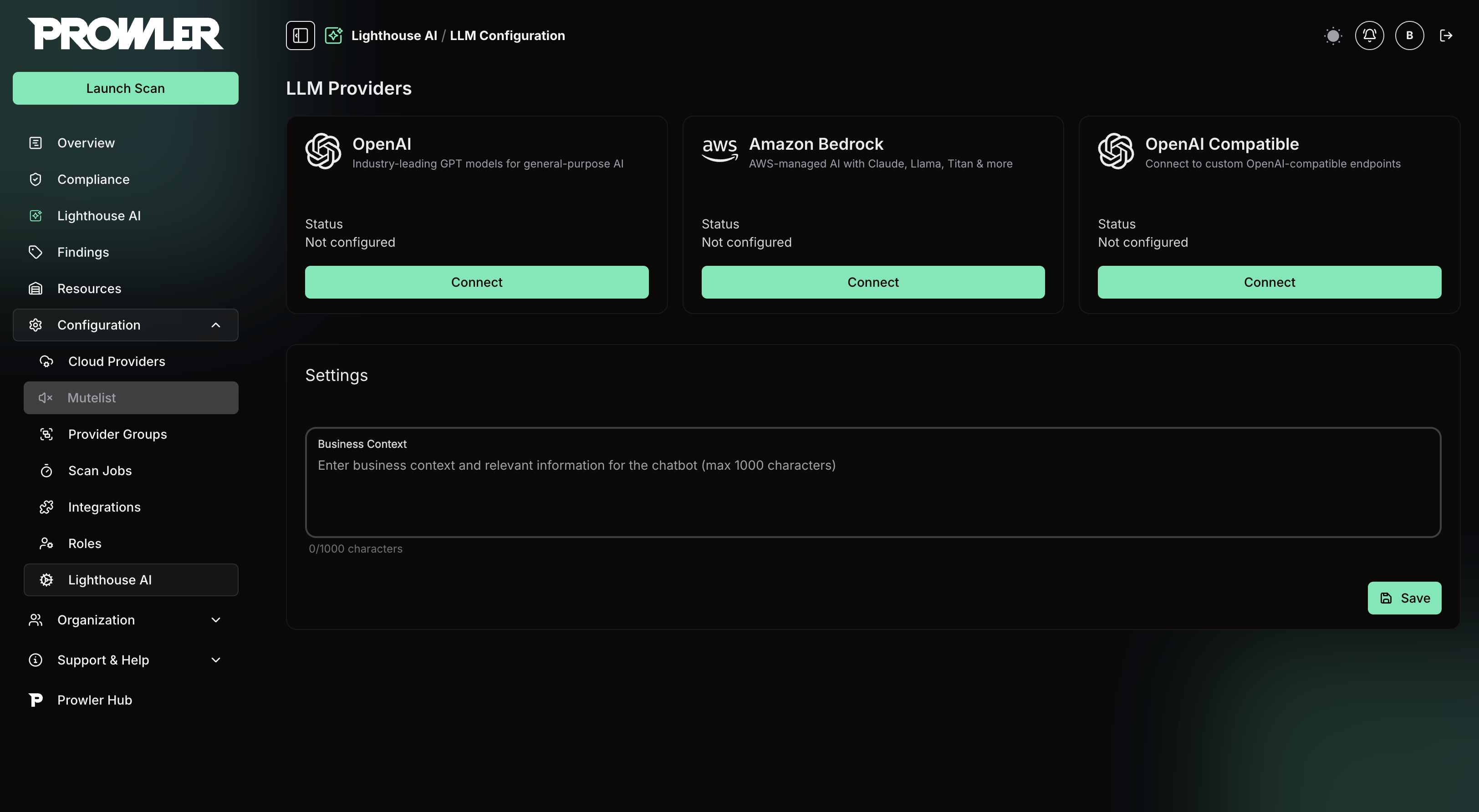Image resolution: width=1479 pixels, height=812 pixels.
Task: Switch theme with the sun icon
Action: (x=1333, y=35)
